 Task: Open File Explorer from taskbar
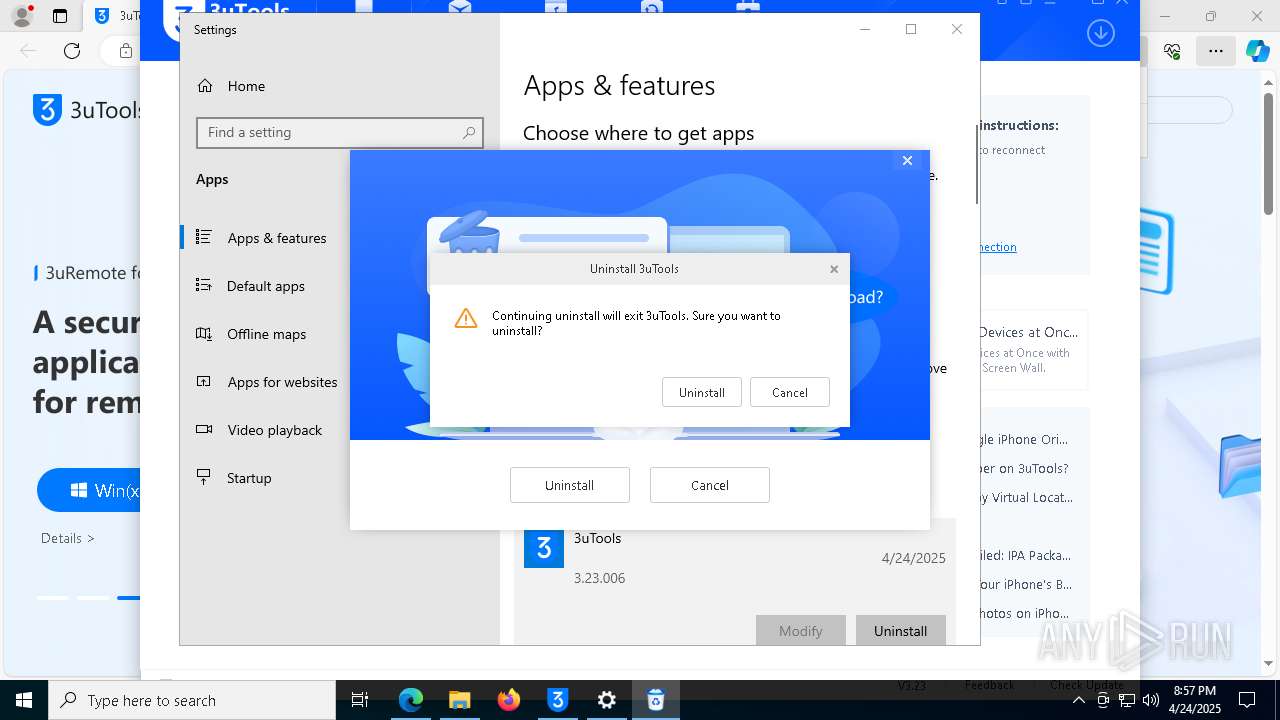(459, 700)
